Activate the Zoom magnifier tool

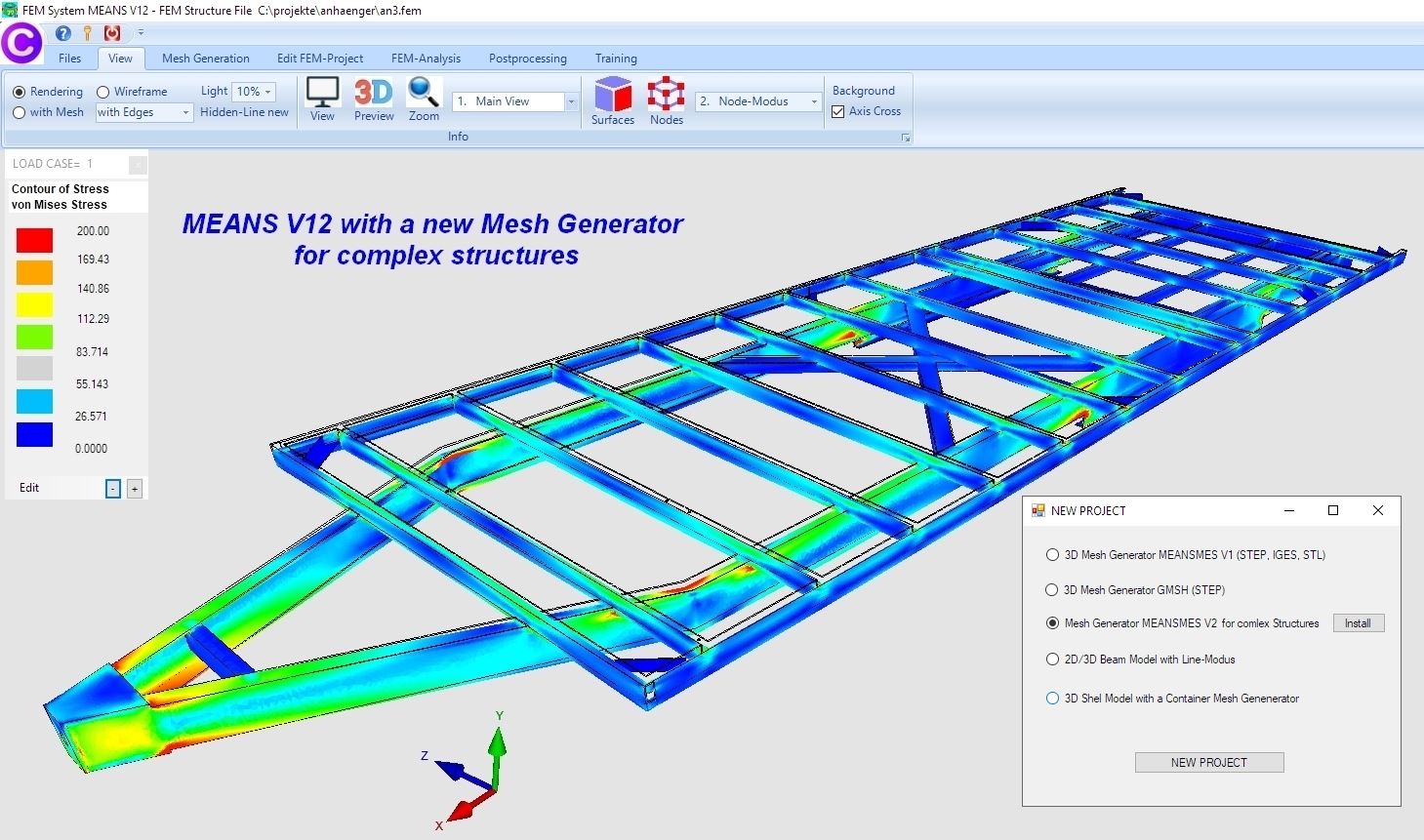point(424,99)
